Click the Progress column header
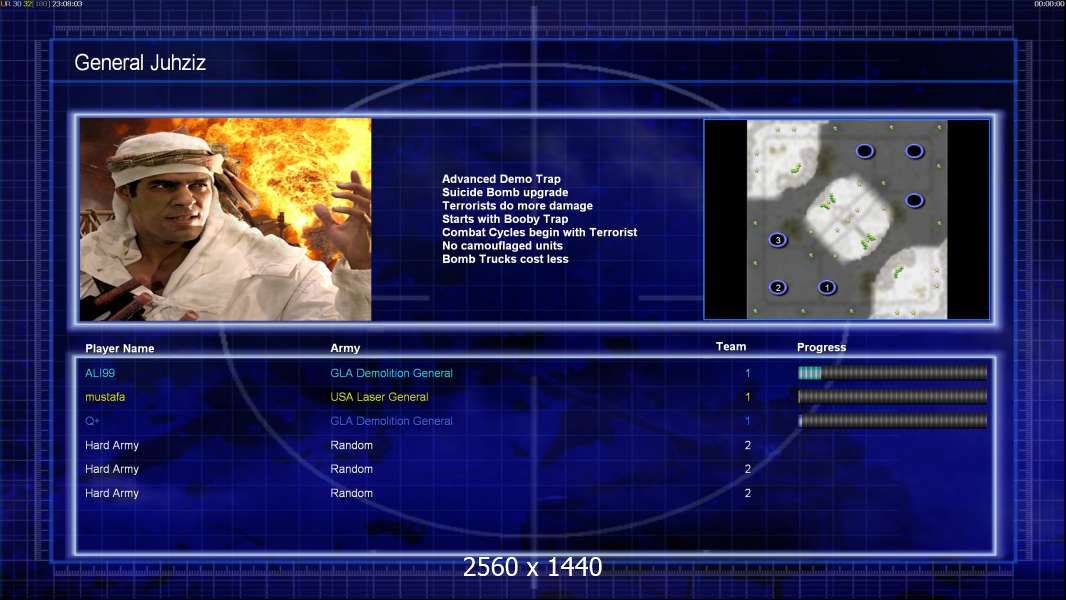Image resolution: width=1066 pixels, height=600 pixels. pos(821,348)
